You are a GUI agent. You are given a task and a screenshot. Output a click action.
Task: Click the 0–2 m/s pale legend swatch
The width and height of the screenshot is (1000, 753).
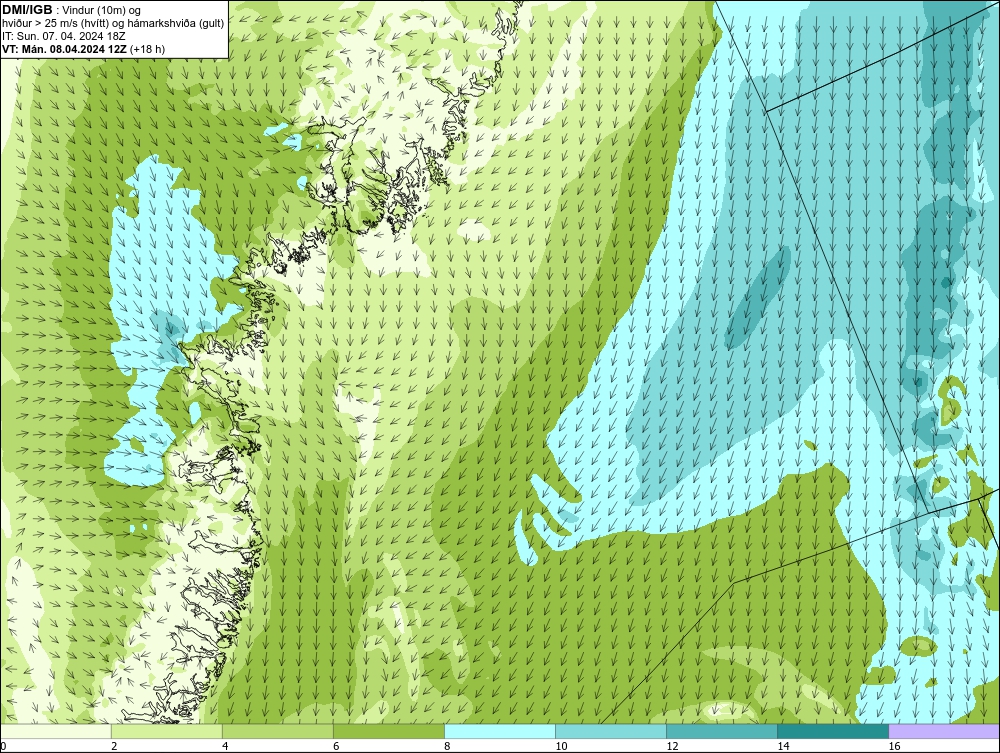point(55,731)
